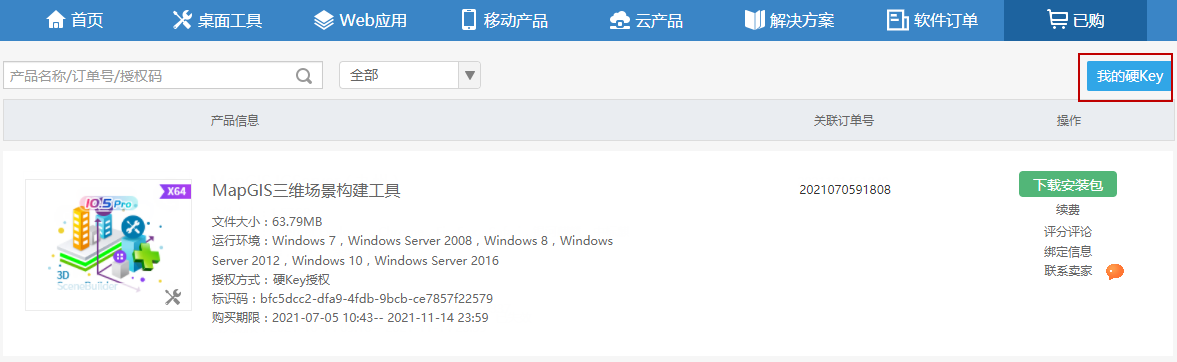Screen dimensions: 1177x362
Task: Click the 绑定信息 link
Action: (x=1067, y=252)
